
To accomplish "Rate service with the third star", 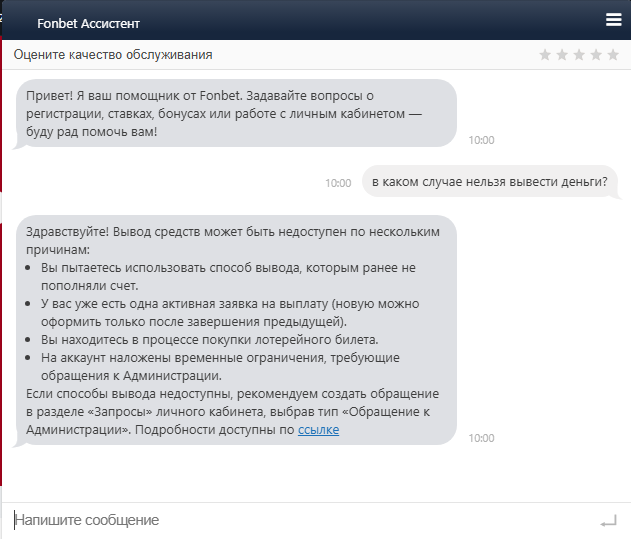I will tap(579, 54).
